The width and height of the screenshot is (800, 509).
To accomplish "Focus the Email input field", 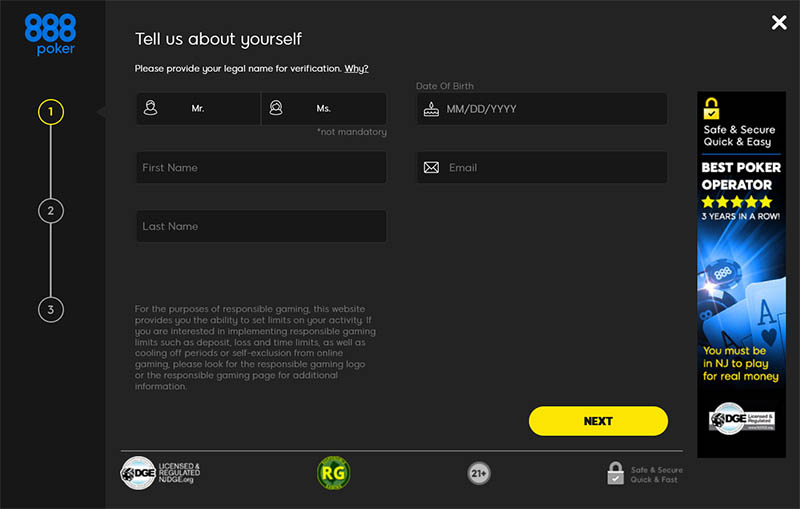I will click(542, 167).
